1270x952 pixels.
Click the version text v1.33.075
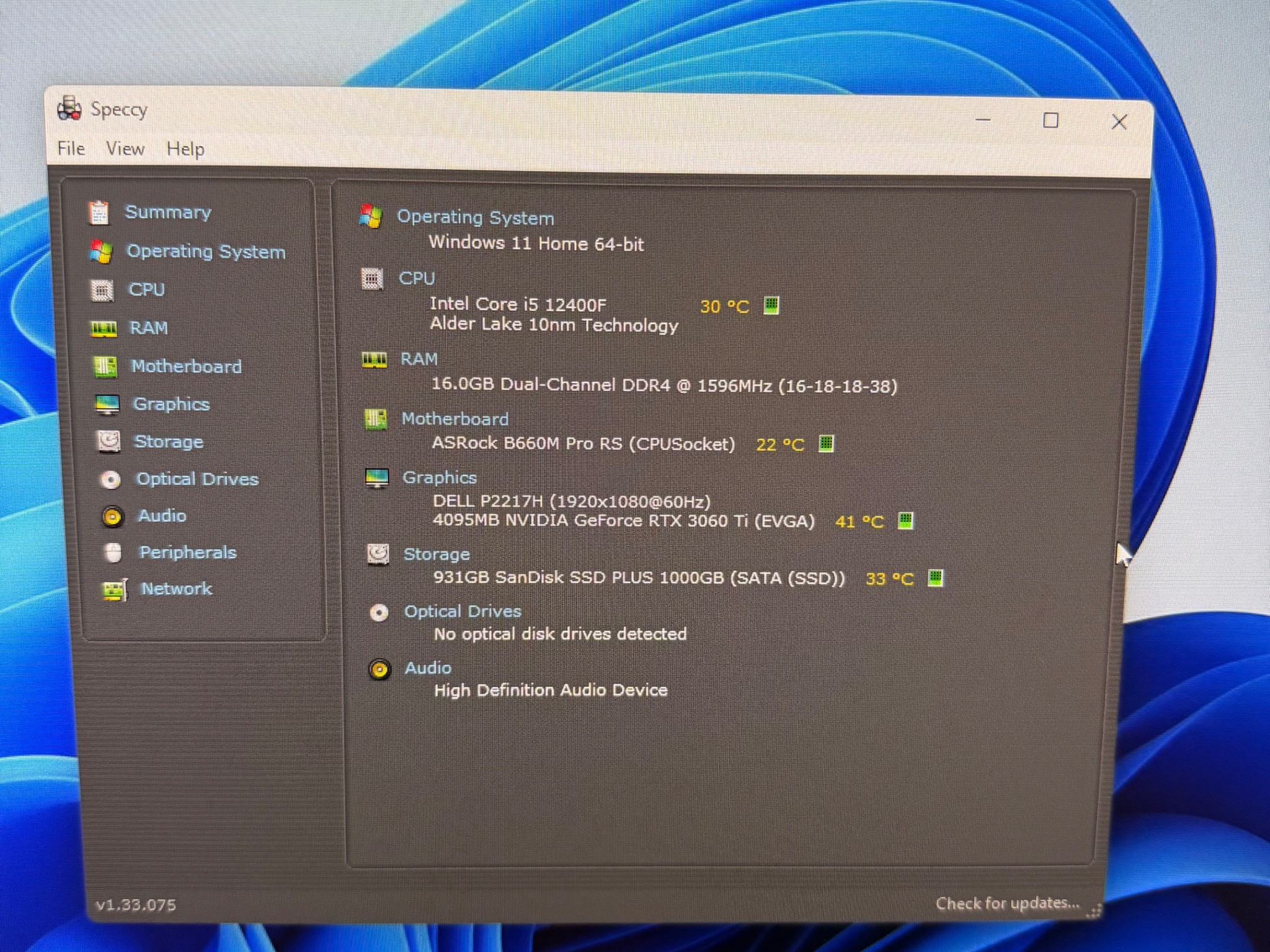click(x=136, y=905)
